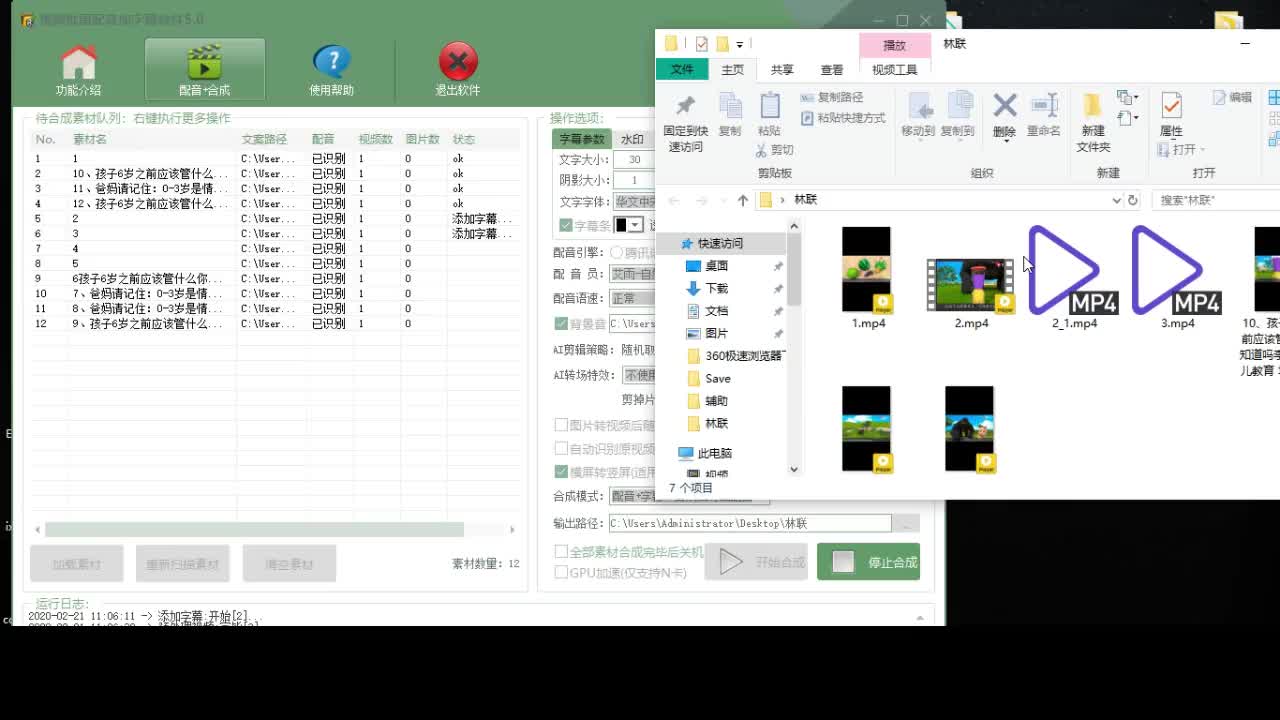Select the 2.mp4 video thumbnail
Viewport: 1280px width, 720px height.
click(x=970, y=284)
